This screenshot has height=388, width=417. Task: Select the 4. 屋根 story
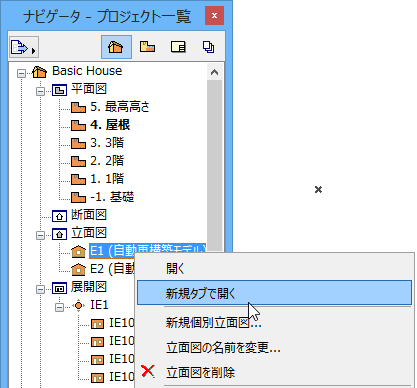pyautogui.click(x=110, y=125)
